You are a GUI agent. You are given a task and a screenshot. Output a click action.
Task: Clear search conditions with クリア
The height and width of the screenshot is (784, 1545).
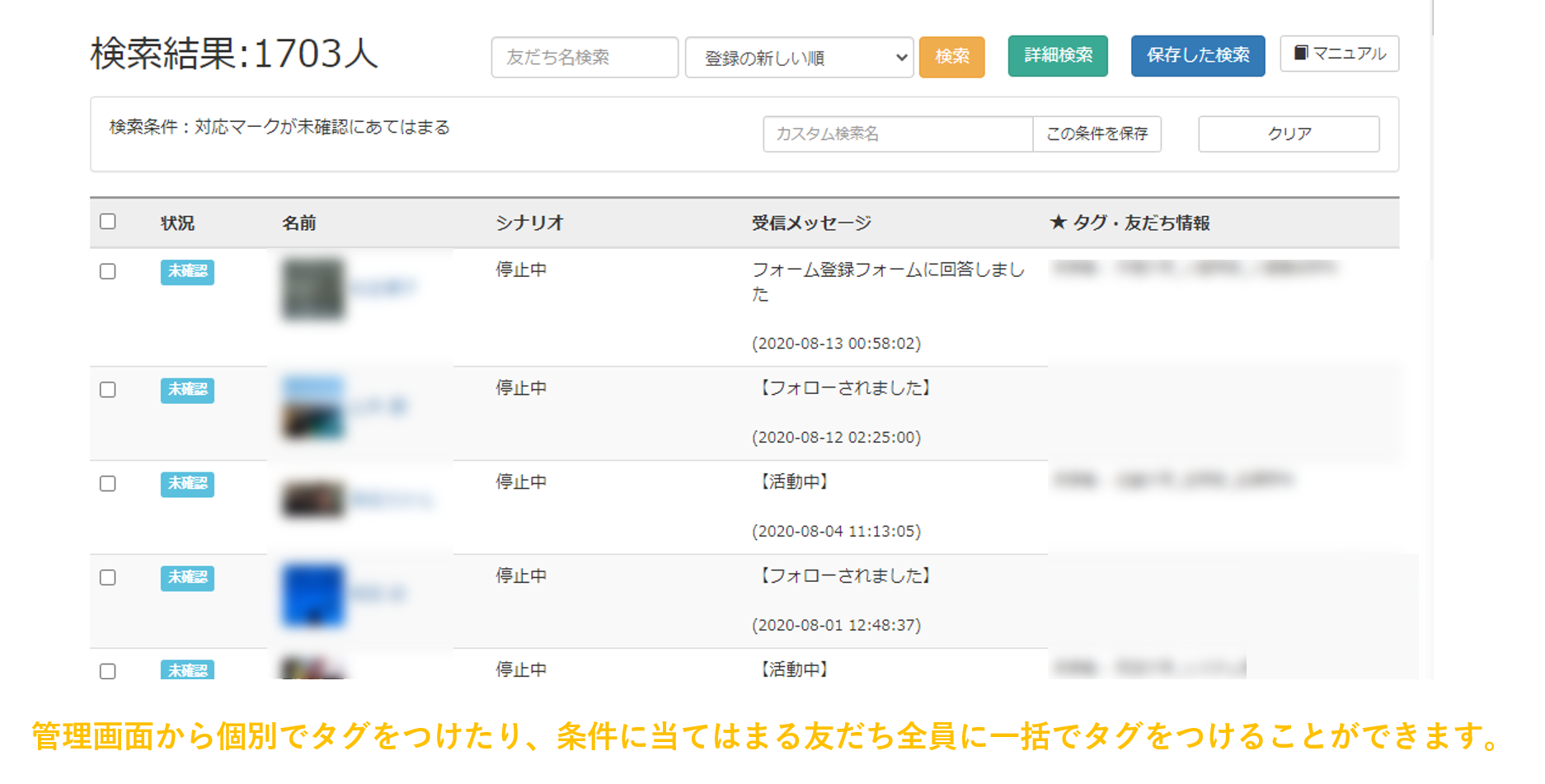pyautogui.click(x=1289, y=134)
